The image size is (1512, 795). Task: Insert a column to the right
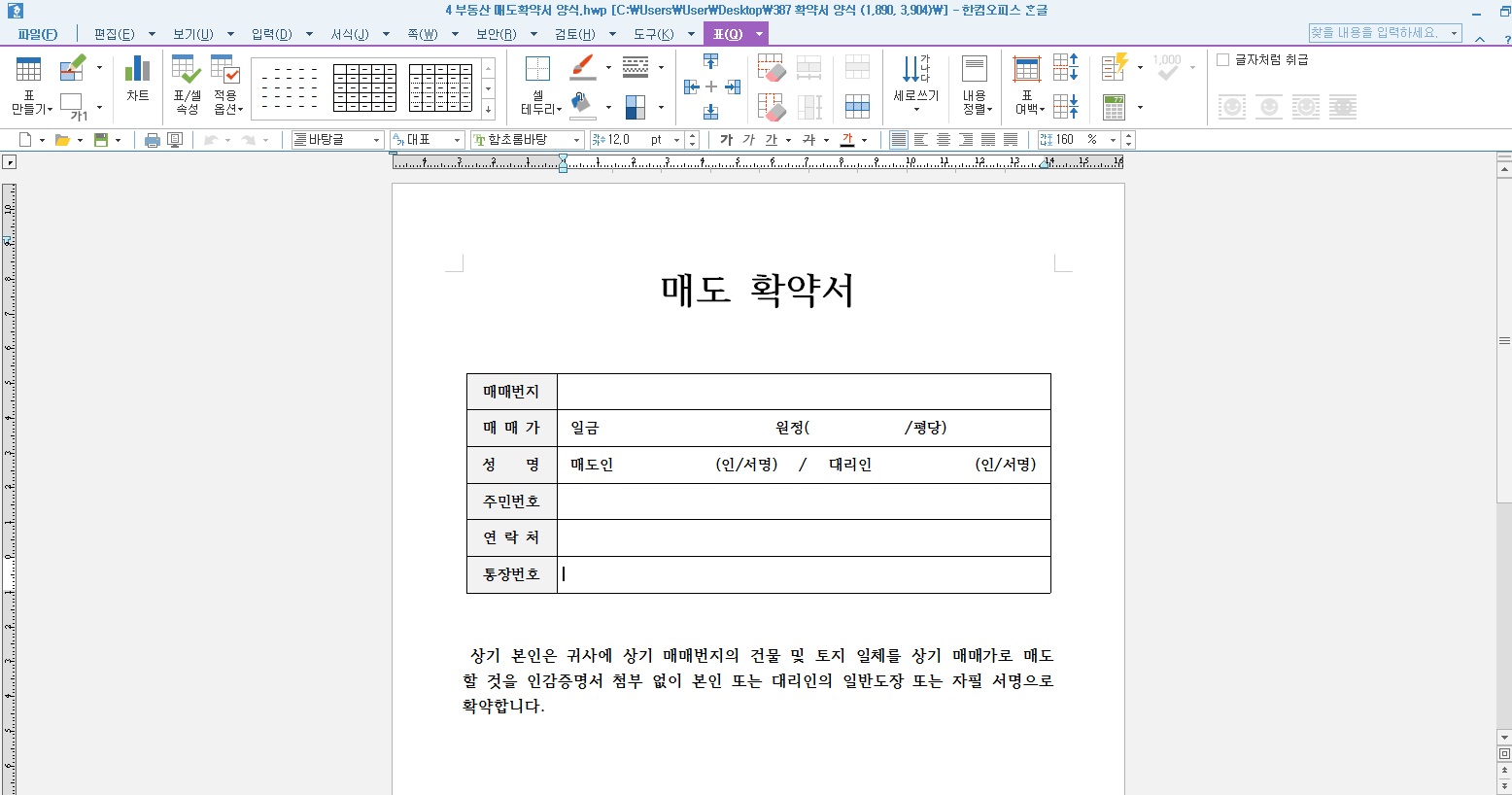click(x=733, y=86)
